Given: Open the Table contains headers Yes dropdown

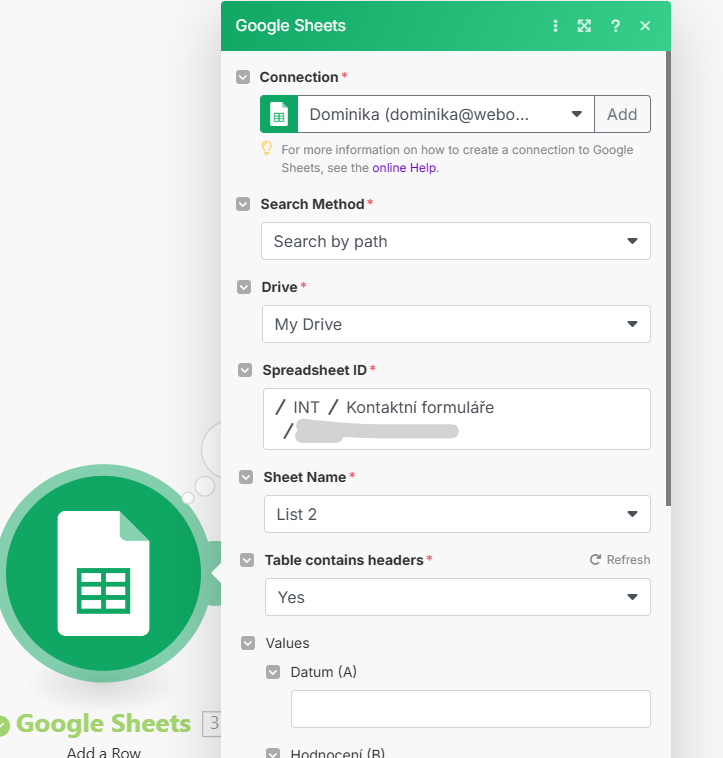Looking at the screenshot, I should 458,597.
